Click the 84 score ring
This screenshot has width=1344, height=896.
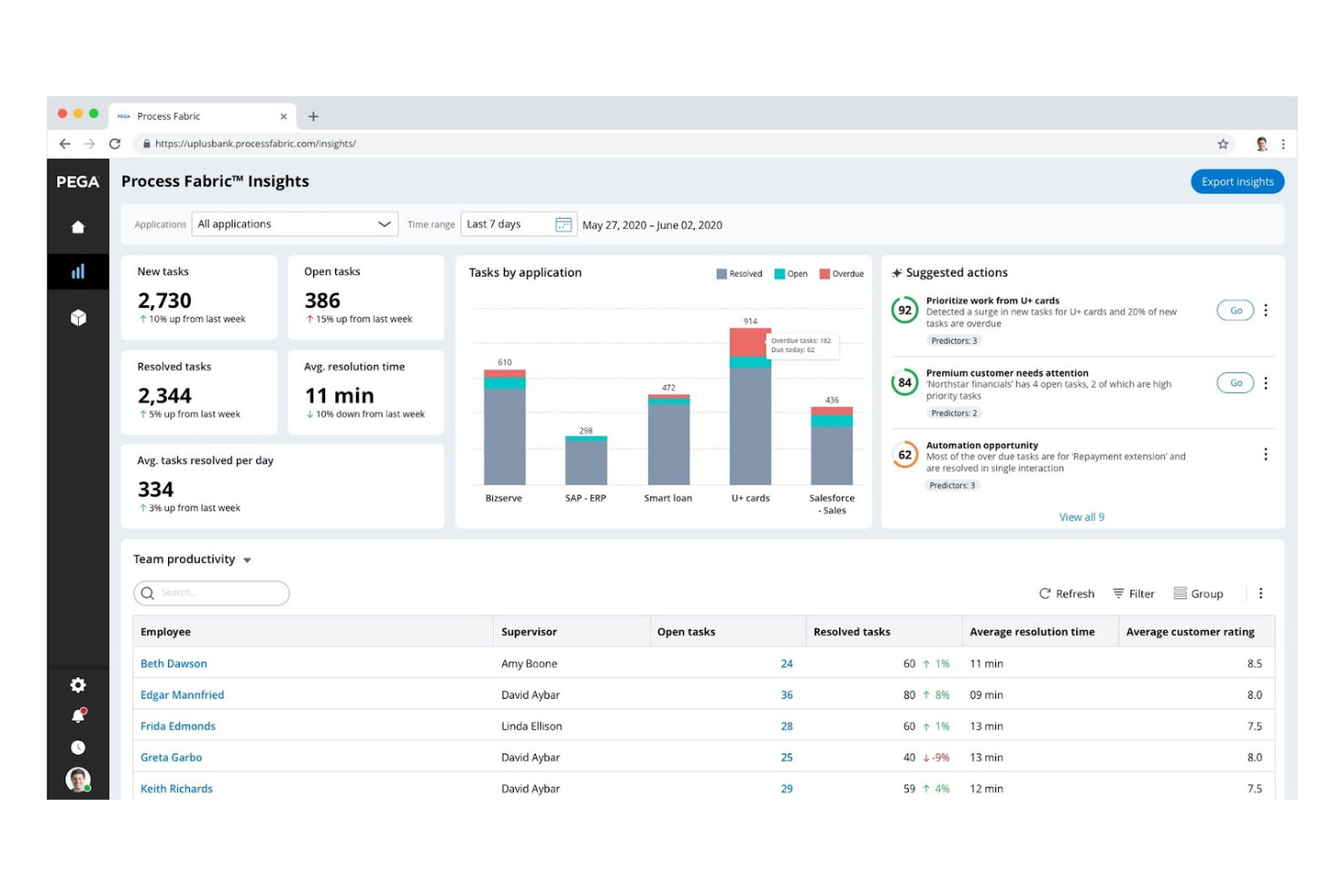(904, 383)
